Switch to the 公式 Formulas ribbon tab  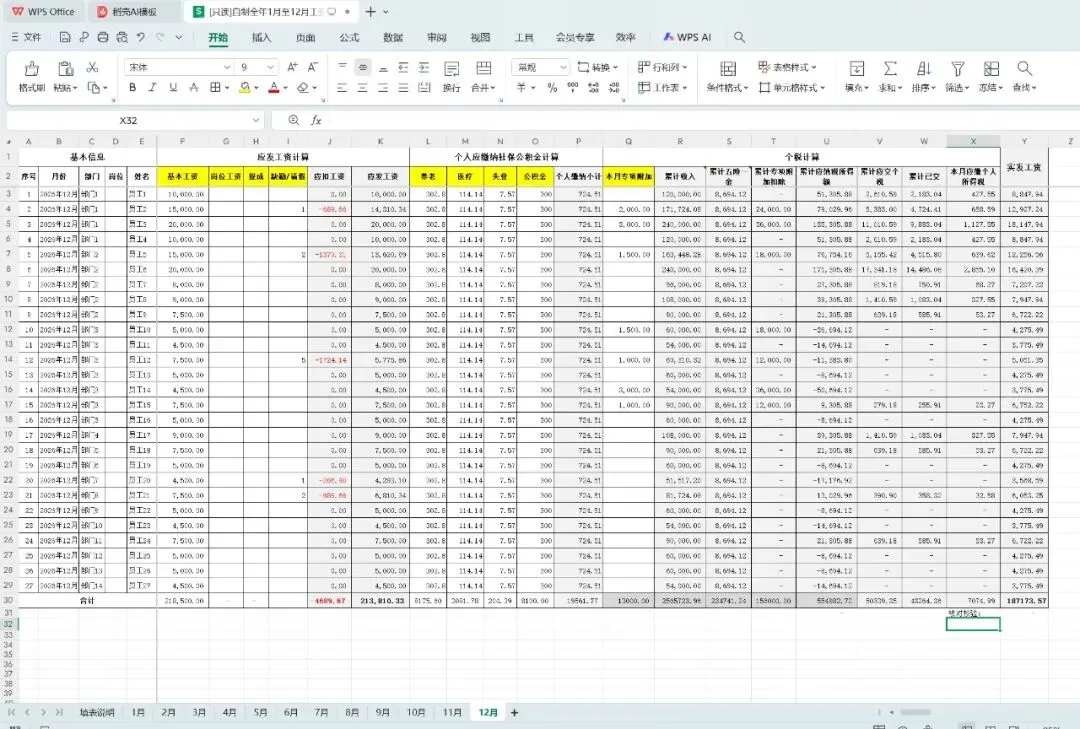(x=349, y=37)
